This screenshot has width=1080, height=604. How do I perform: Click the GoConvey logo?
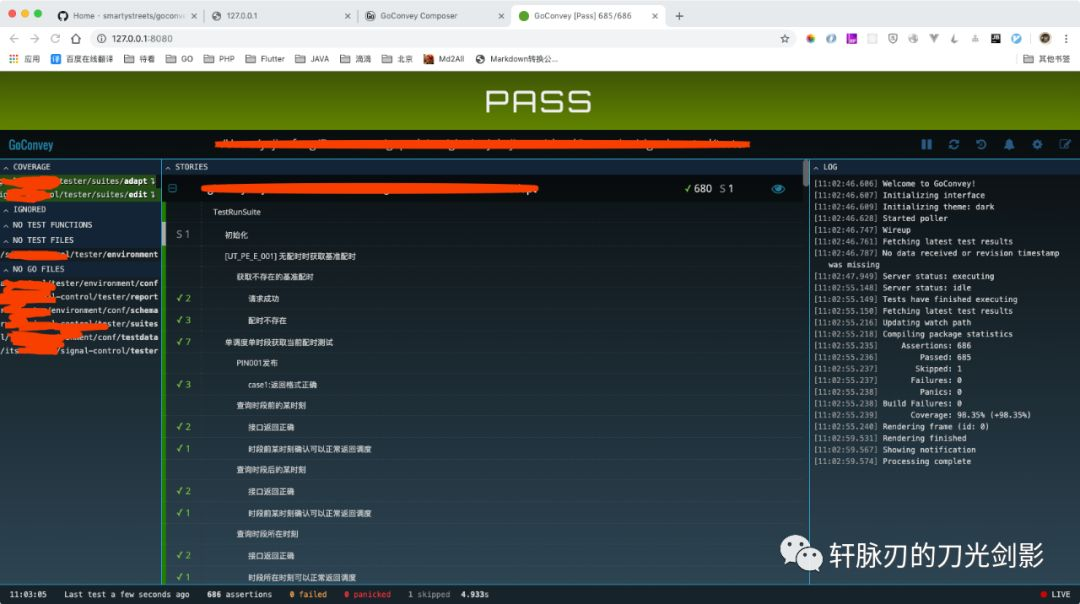click(x=31, y=145)
